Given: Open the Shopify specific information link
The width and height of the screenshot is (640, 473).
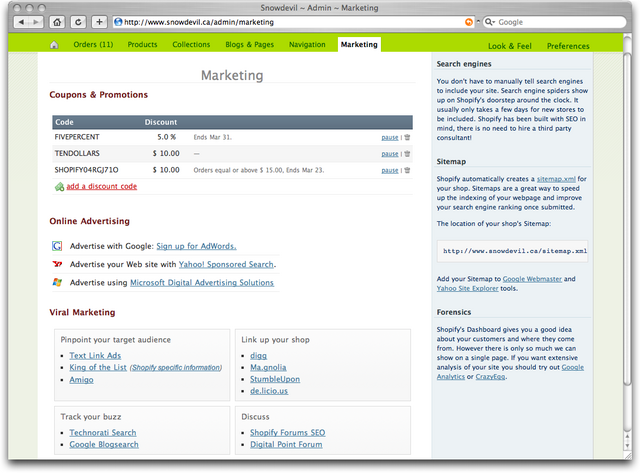Looking at the screenshot, I should (176, 368).
